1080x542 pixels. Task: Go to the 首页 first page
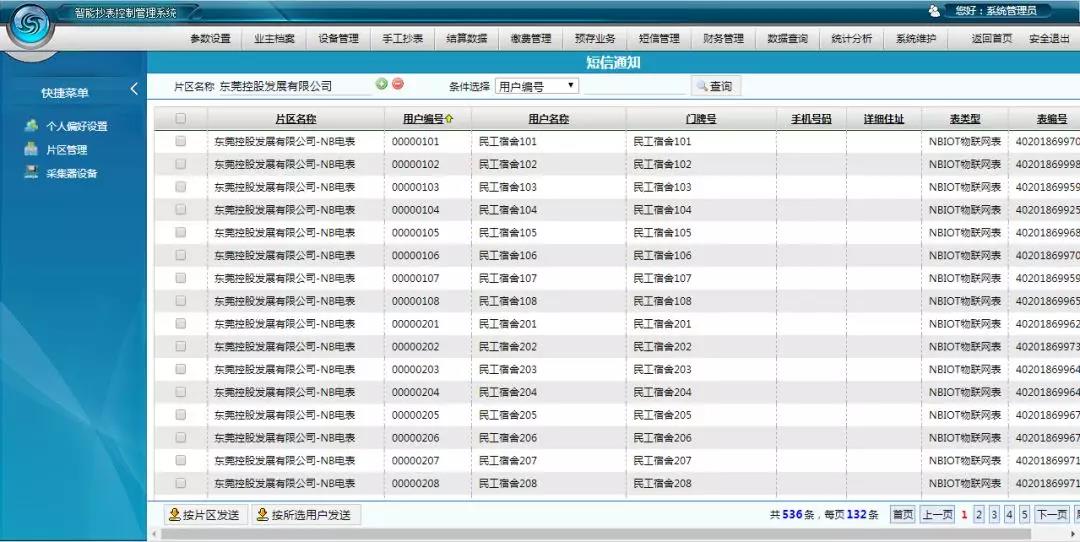pos(902,514)
